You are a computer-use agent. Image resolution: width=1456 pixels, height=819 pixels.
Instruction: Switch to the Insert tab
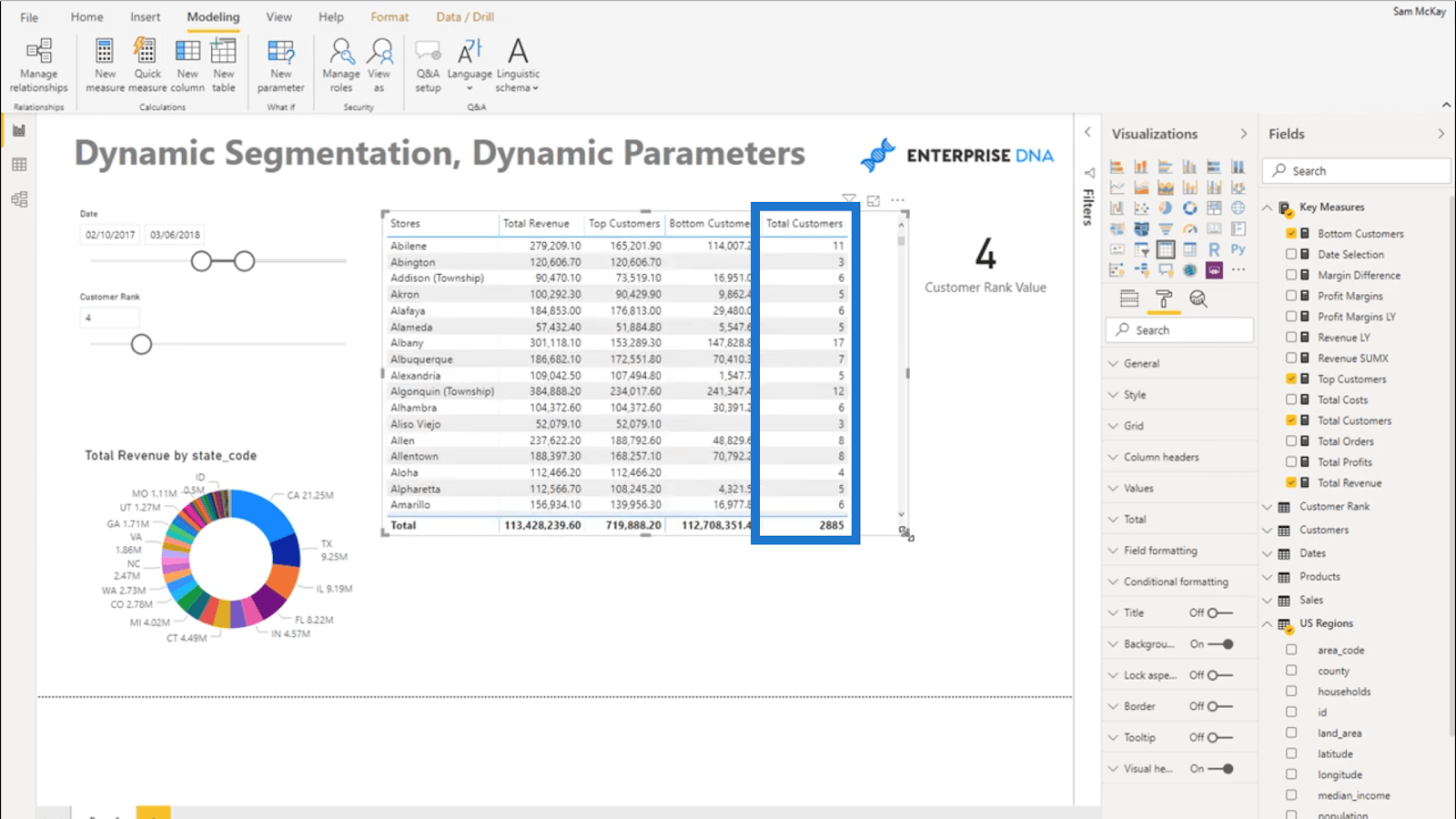pyautogui.click(x=145, y=17)
